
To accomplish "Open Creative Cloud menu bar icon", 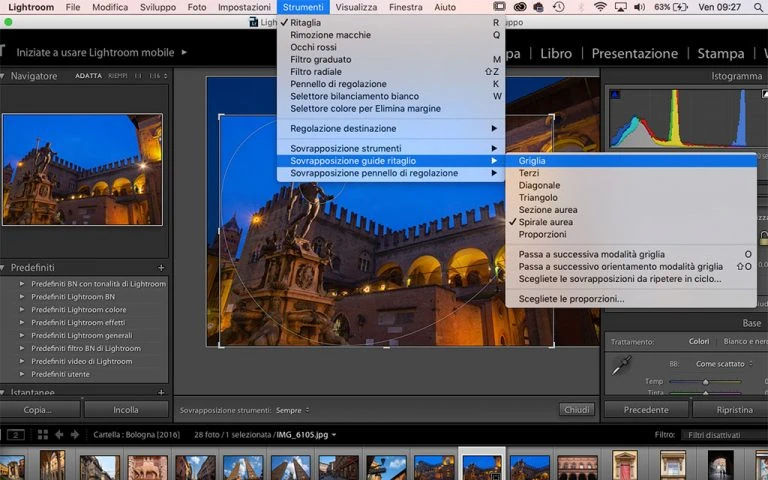I will (x=520, y=7).
